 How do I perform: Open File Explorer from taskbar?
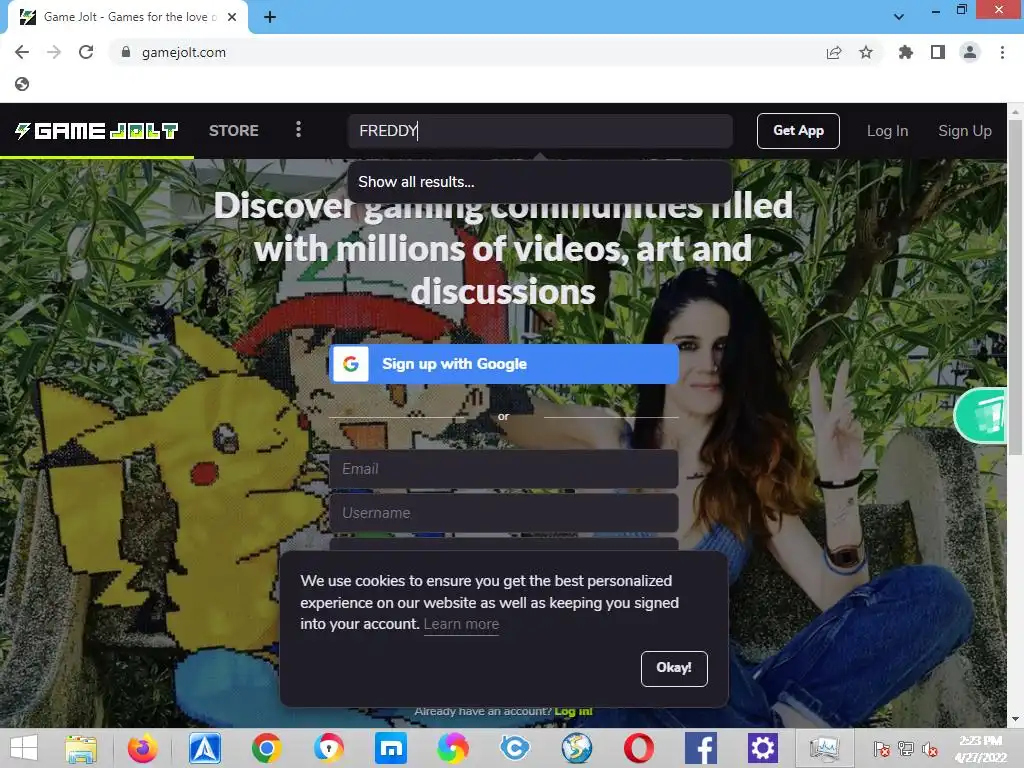81,748
